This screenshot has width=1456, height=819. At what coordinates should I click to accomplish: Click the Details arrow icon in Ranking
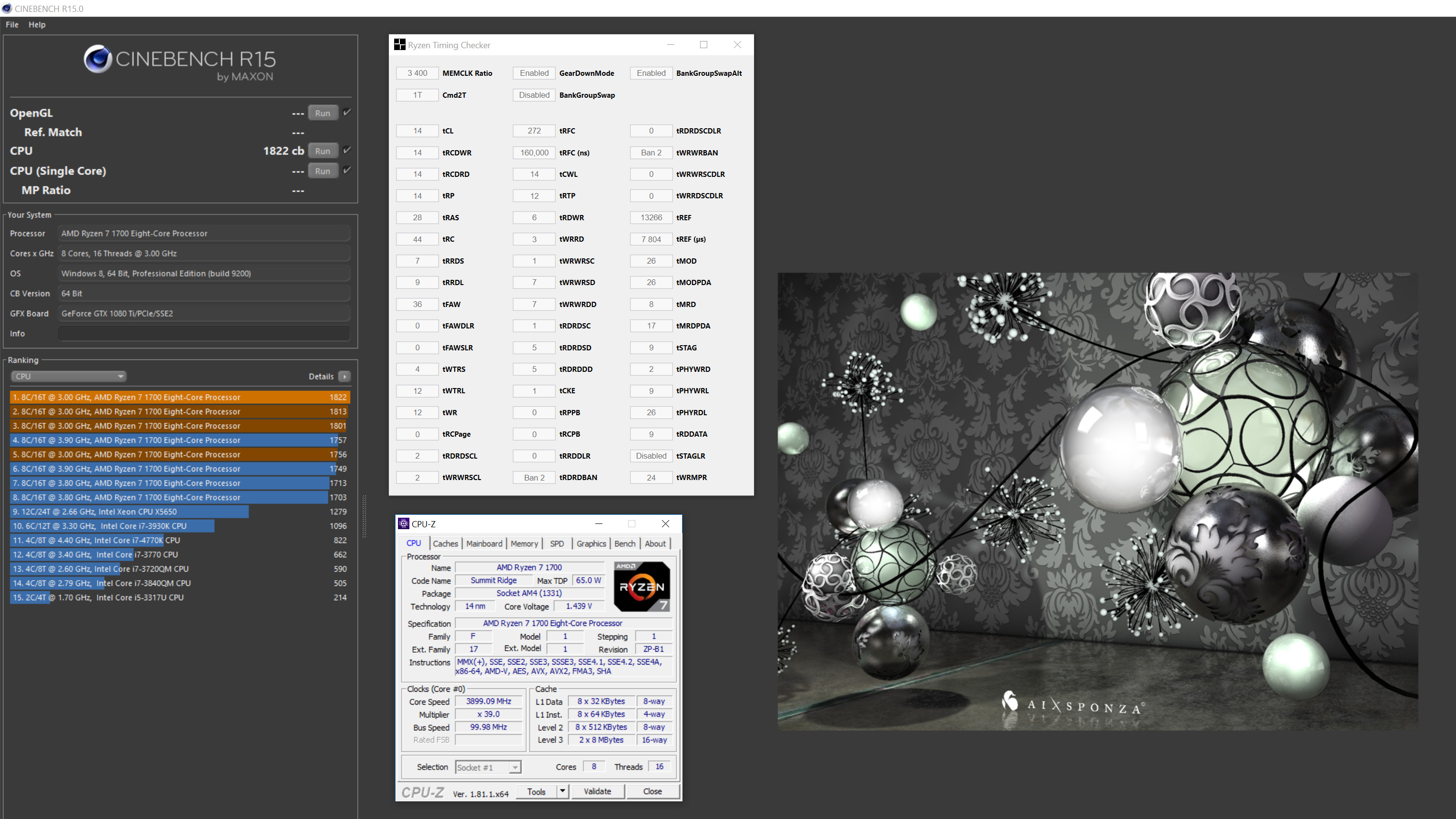click(344, 377)
